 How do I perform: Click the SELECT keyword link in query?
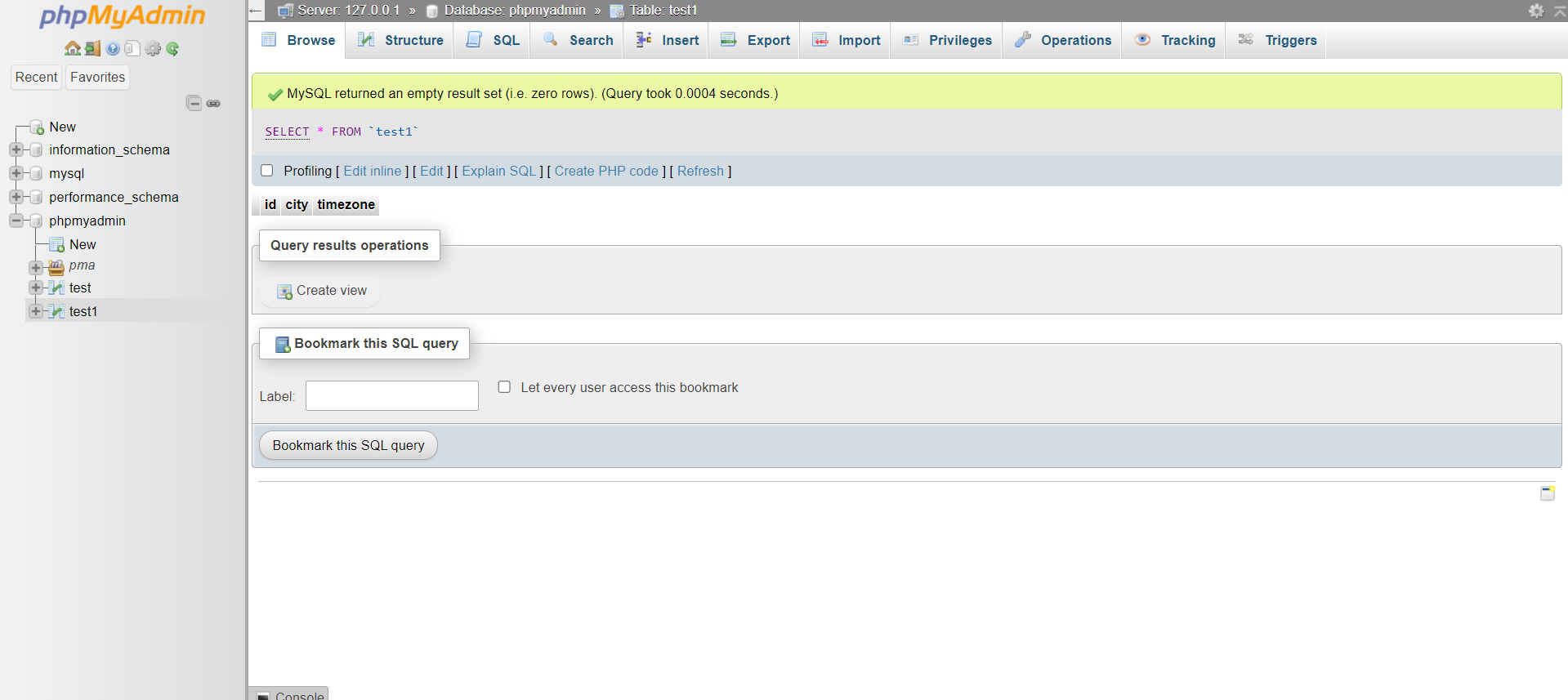287,132
